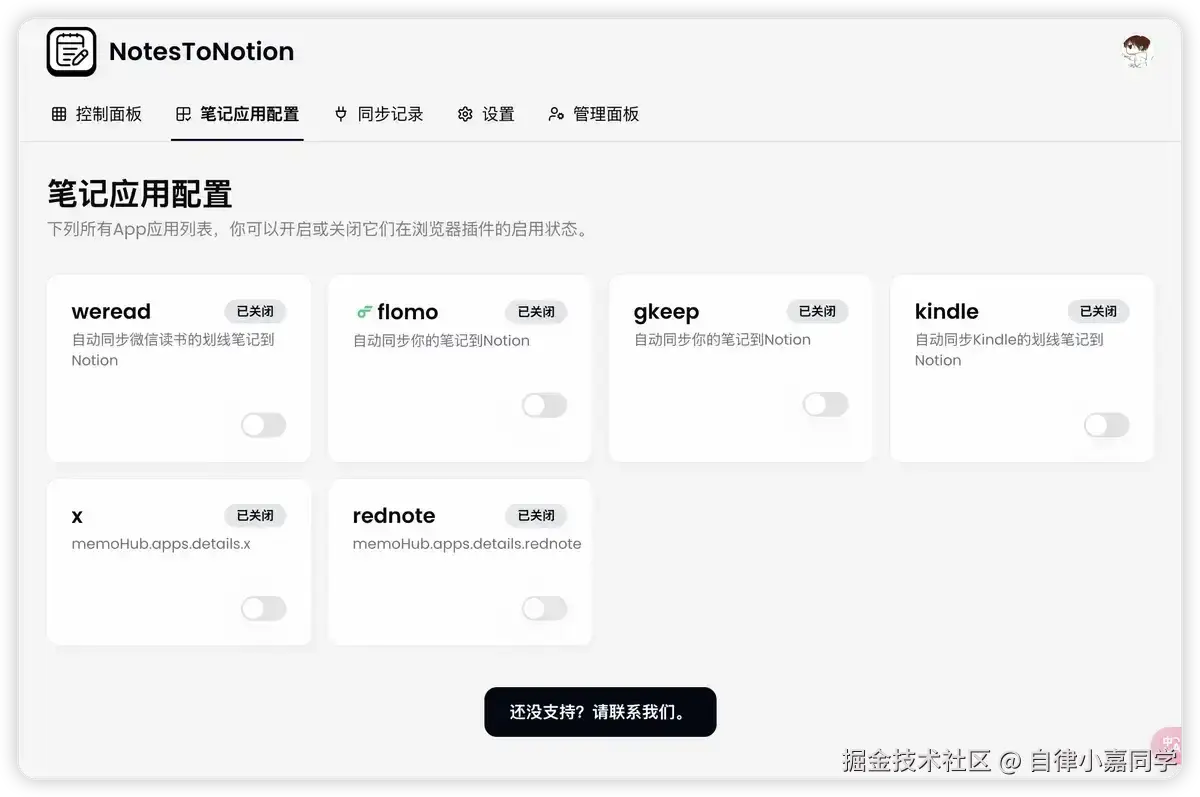Toggle the gkeep app switch
Image resolution: width=1200 pixels, height=797 pixels.
pos(825,404)
